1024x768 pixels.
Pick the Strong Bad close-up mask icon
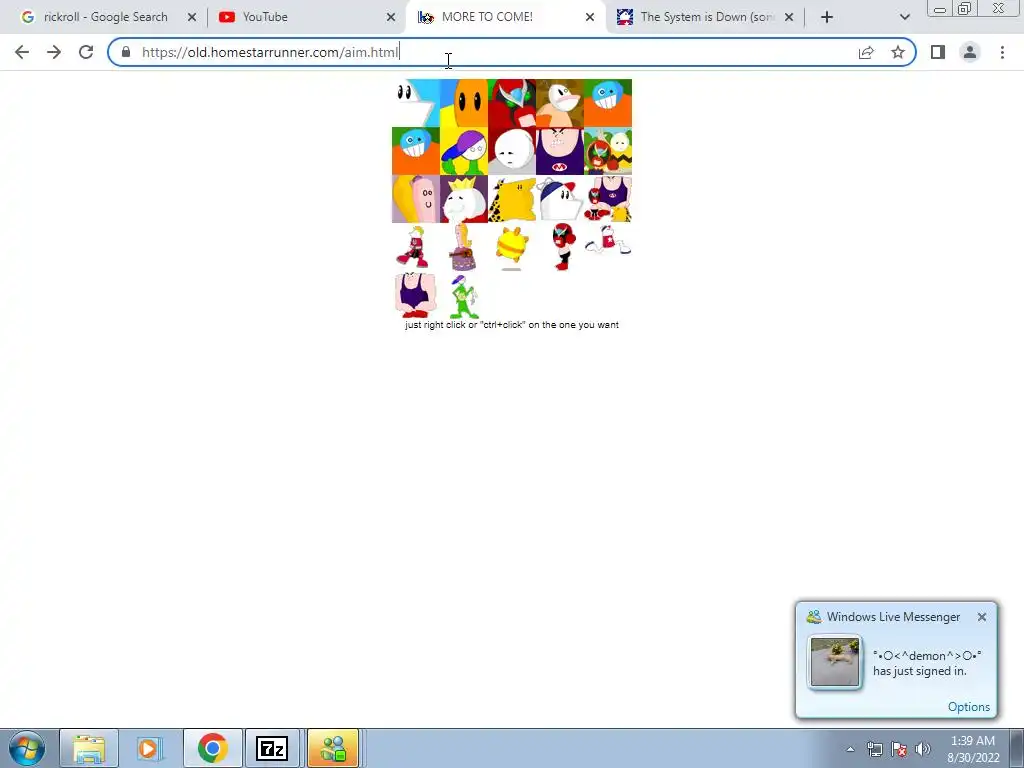click(x=512, y=103)
